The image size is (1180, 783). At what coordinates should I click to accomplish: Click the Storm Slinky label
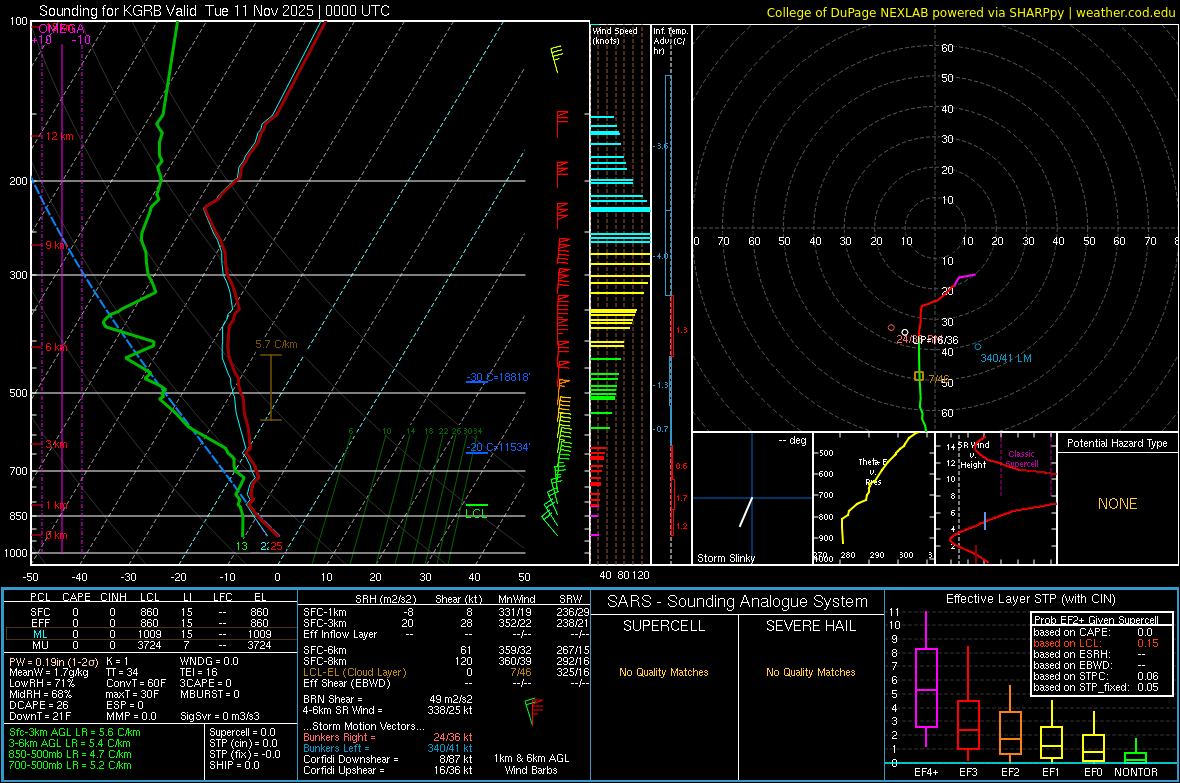726,558
